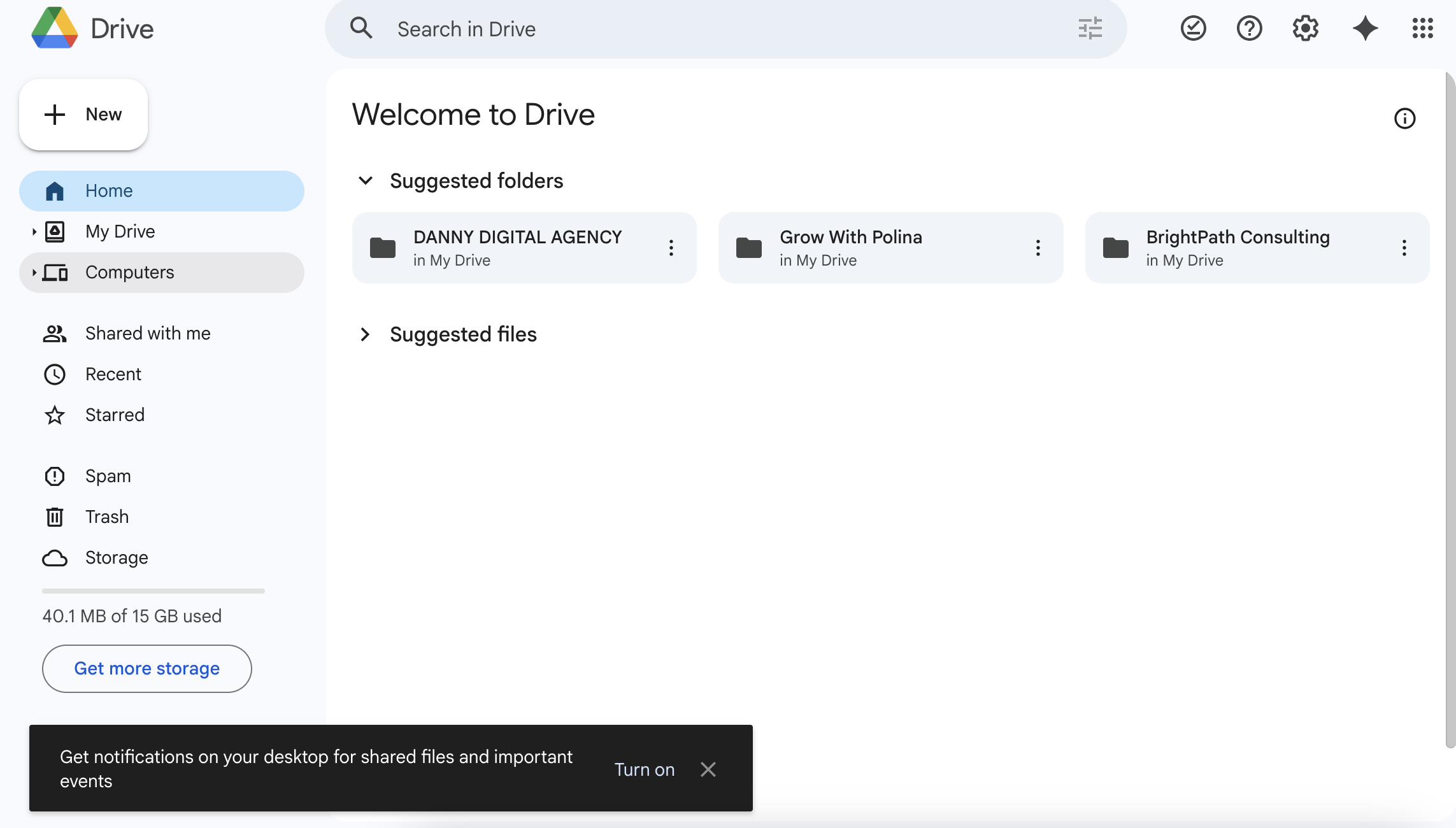The width and height of the screenshot is (1456, 828).
Task: Click the 'Welcome to Drive' heading
Action: pyautogui.click(x=473, y=115)
